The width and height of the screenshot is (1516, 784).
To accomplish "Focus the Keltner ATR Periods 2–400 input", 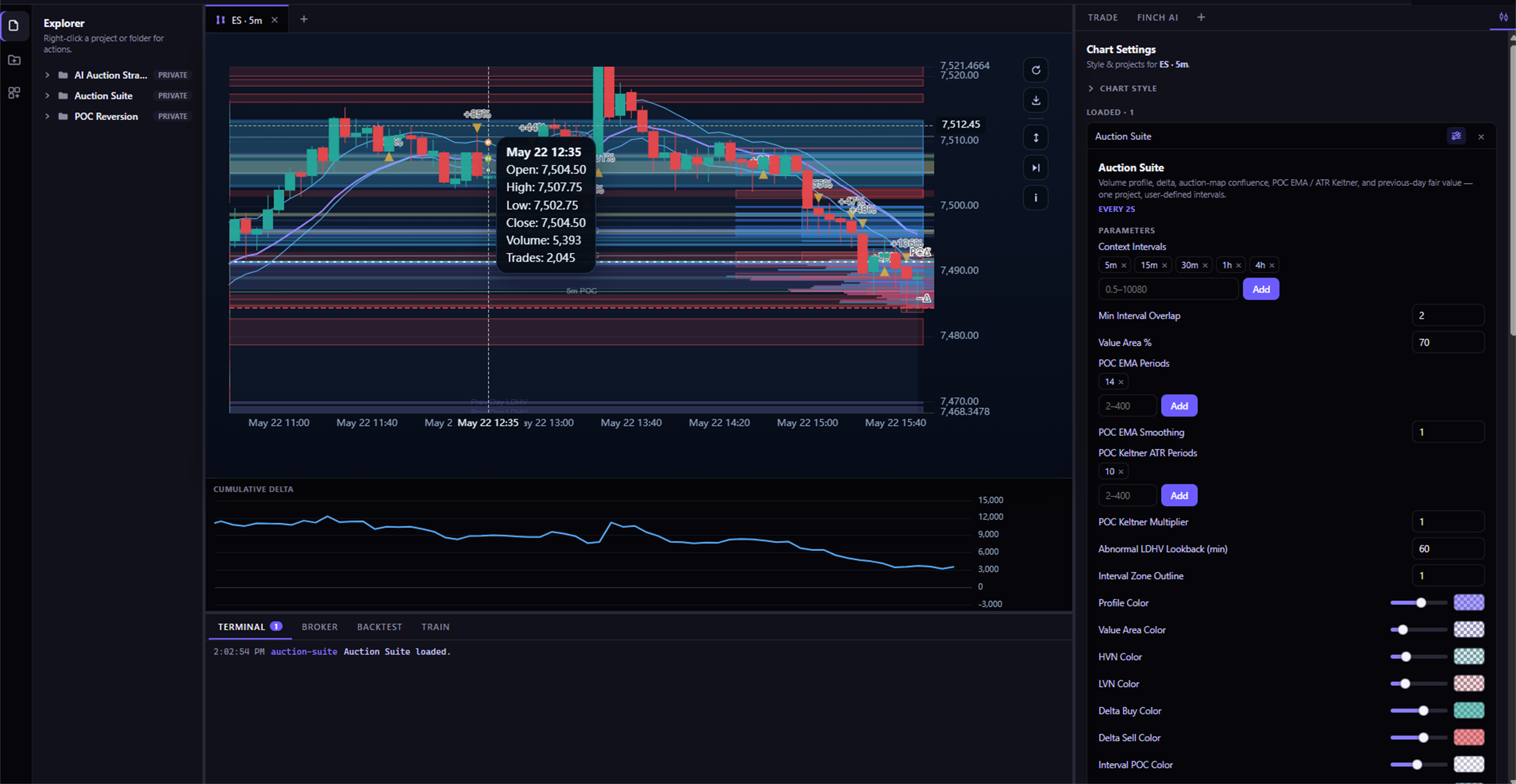I will pyautogui.click(x=1127, y=496).
